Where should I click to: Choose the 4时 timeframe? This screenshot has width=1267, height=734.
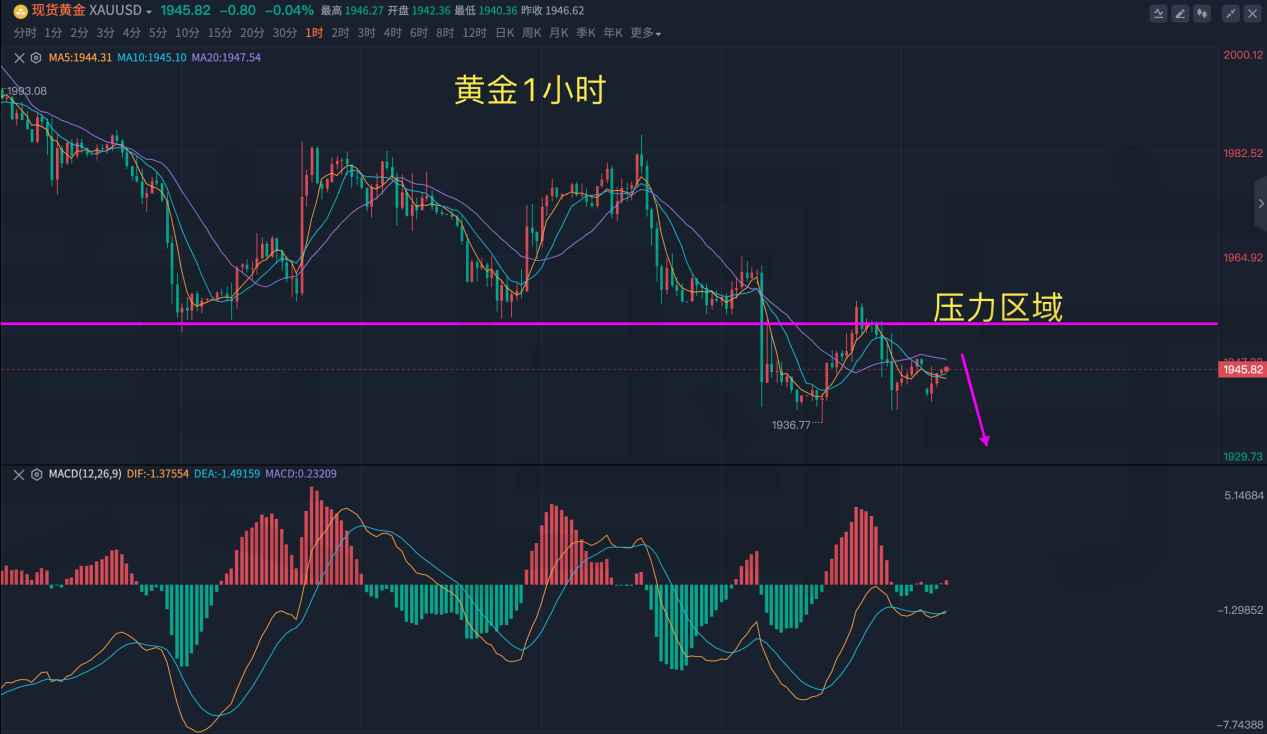[393, 33]
